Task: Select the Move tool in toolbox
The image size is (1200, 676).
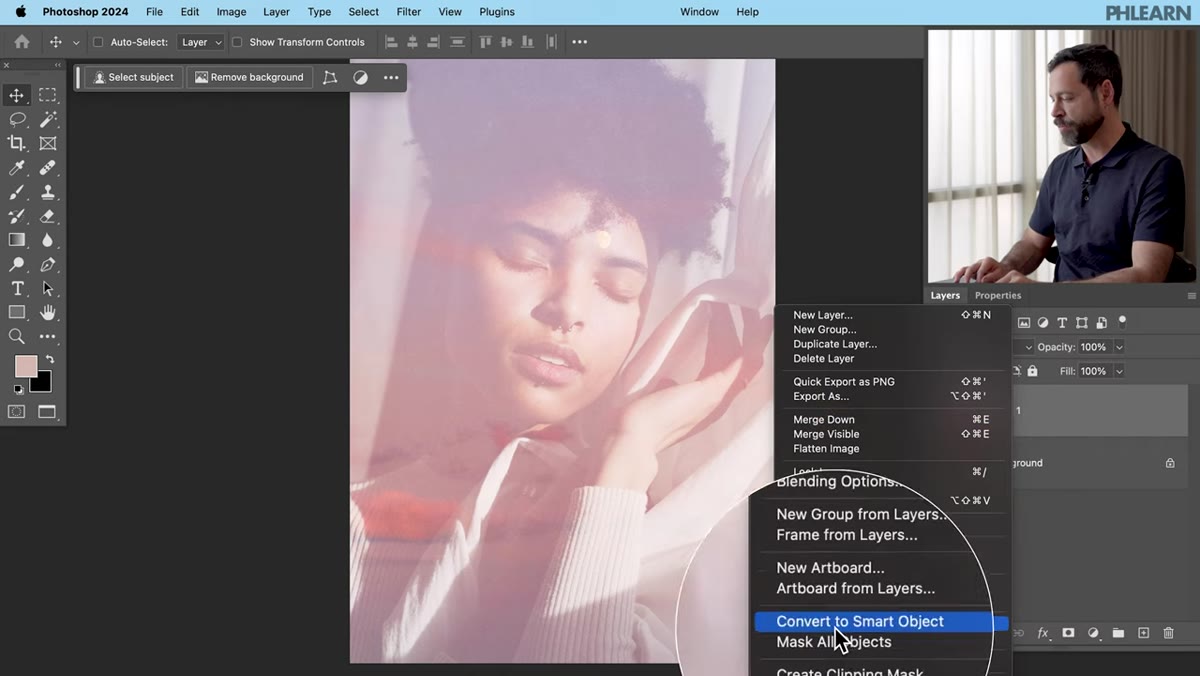Action: pos(17,95)
